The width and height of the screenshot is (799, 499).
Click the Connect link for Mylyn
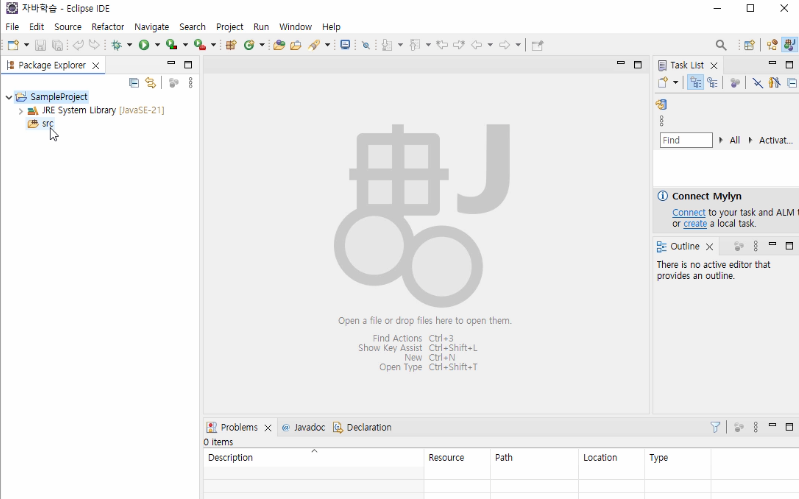[688, 213]
